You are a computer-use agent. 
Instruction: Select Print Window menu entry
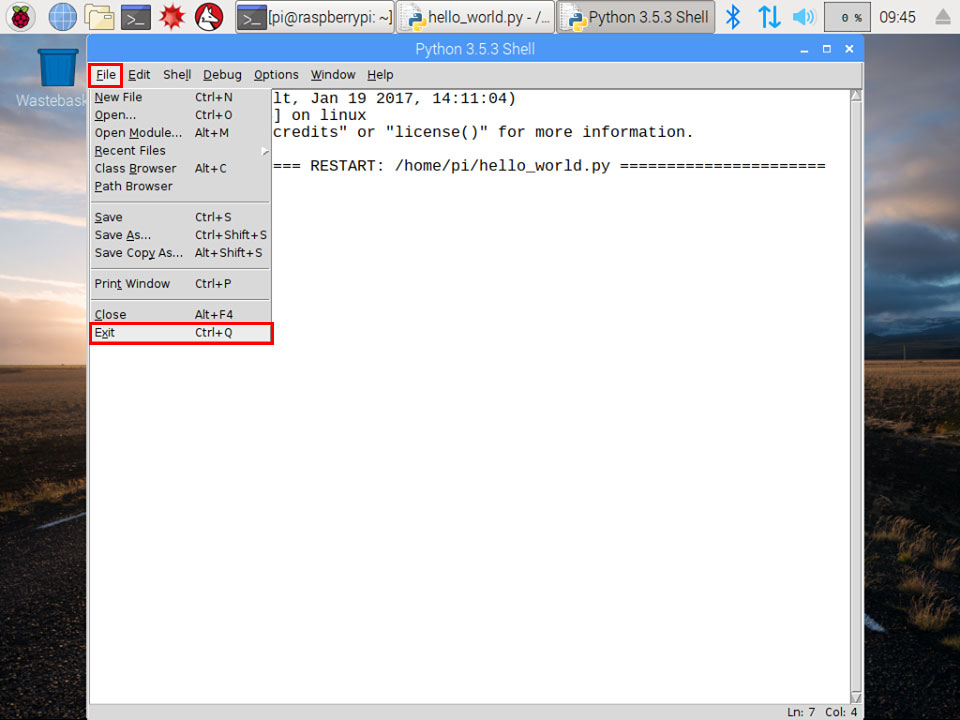181,284
